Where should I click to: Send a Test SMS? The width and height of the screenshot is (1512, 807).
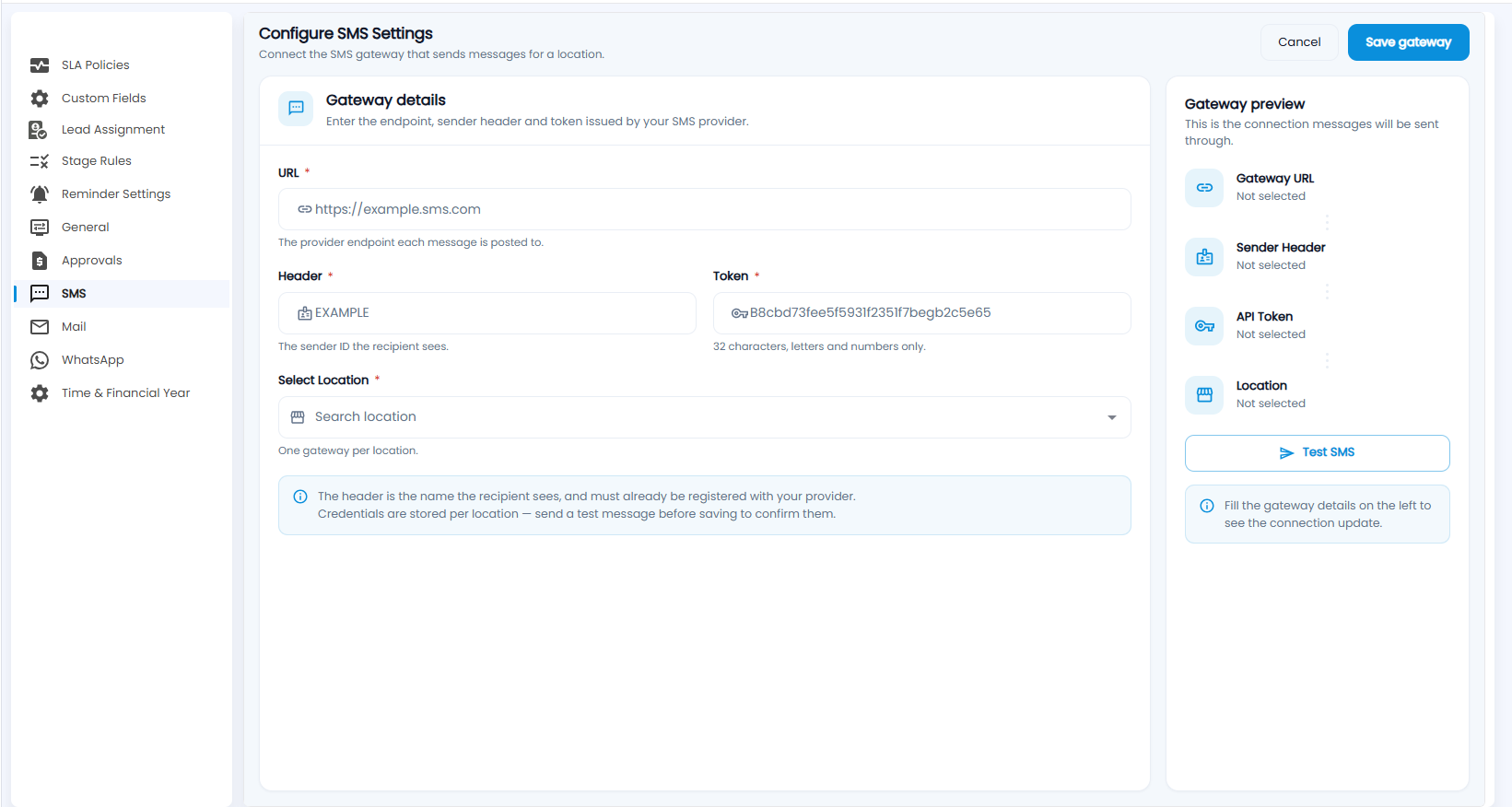click(1317, 453)
